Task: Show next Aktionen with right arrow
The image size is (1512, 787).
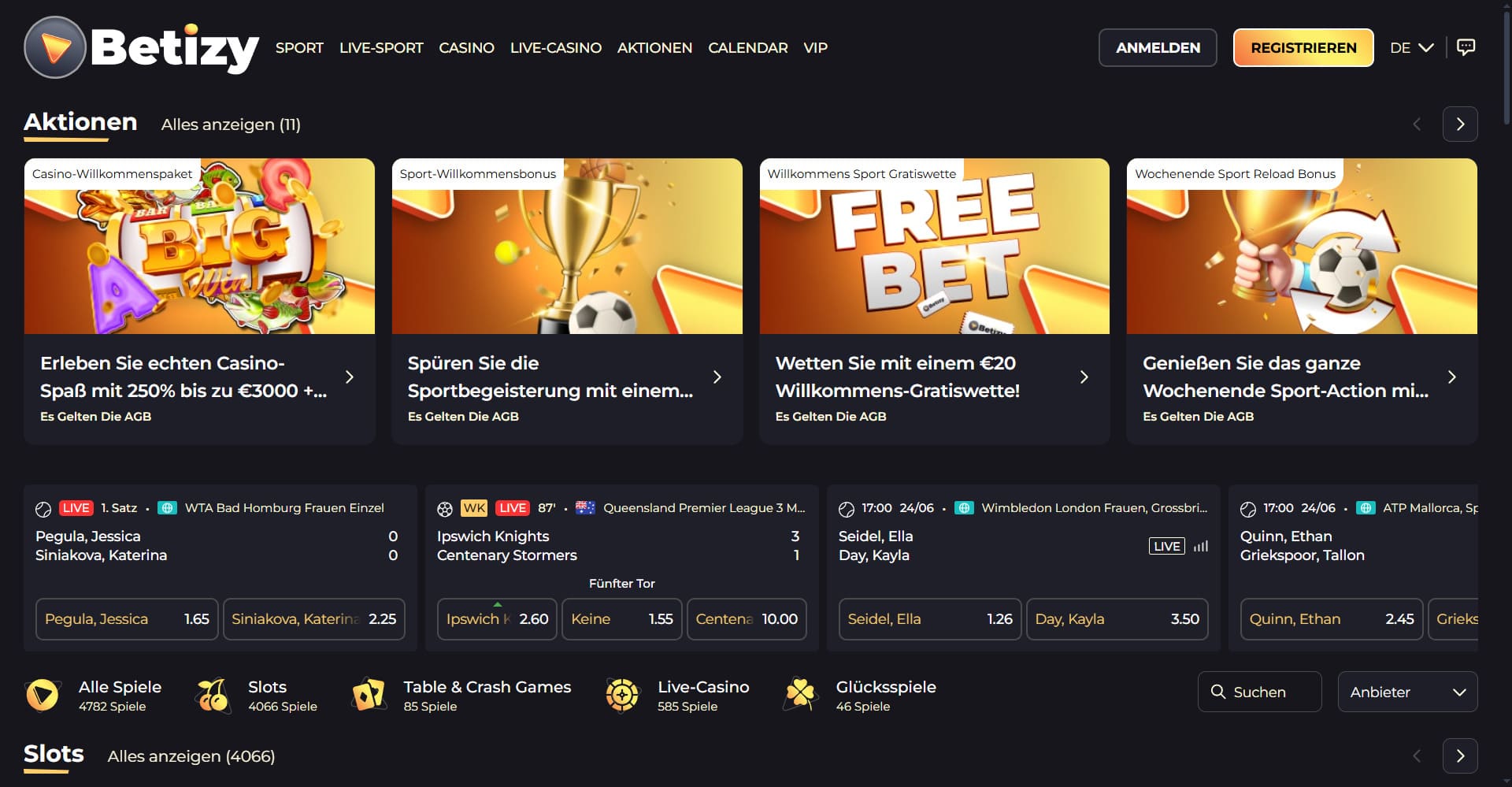Action: click(x=1460, y=124)
